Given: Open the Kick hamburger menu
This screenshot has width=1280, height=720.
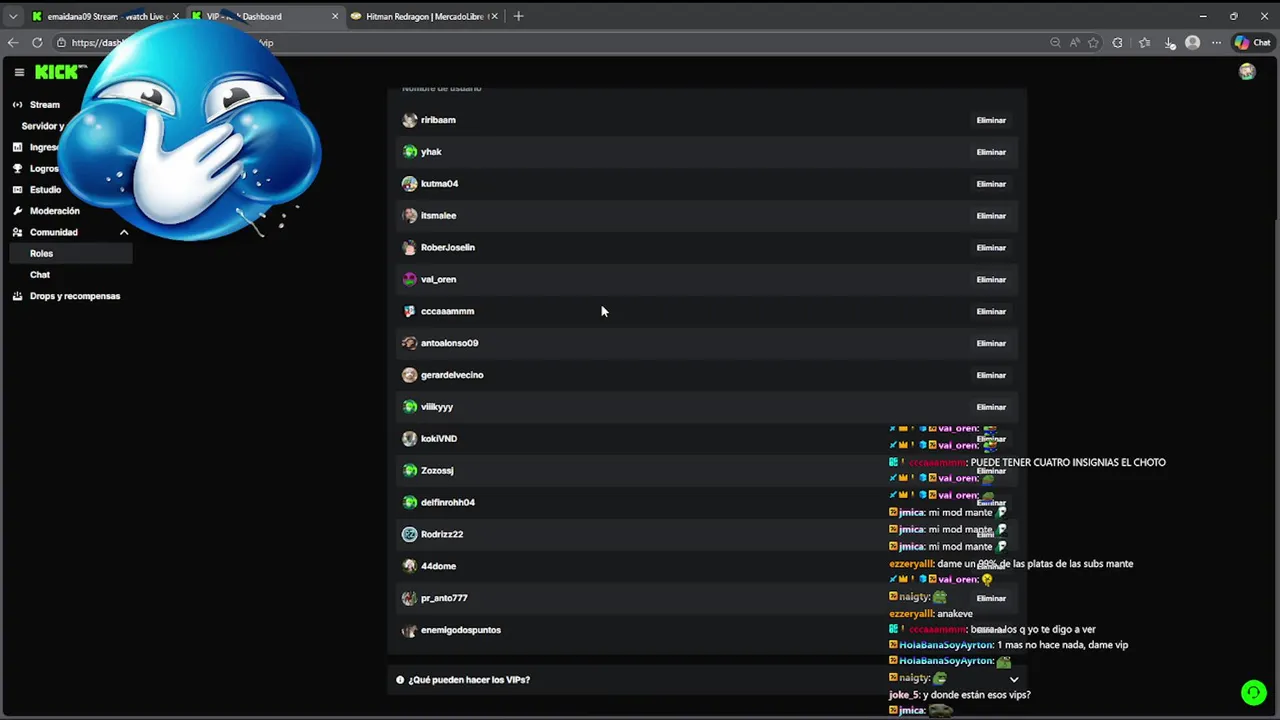Looking at the screenshot, I should (x=19, y=72).
